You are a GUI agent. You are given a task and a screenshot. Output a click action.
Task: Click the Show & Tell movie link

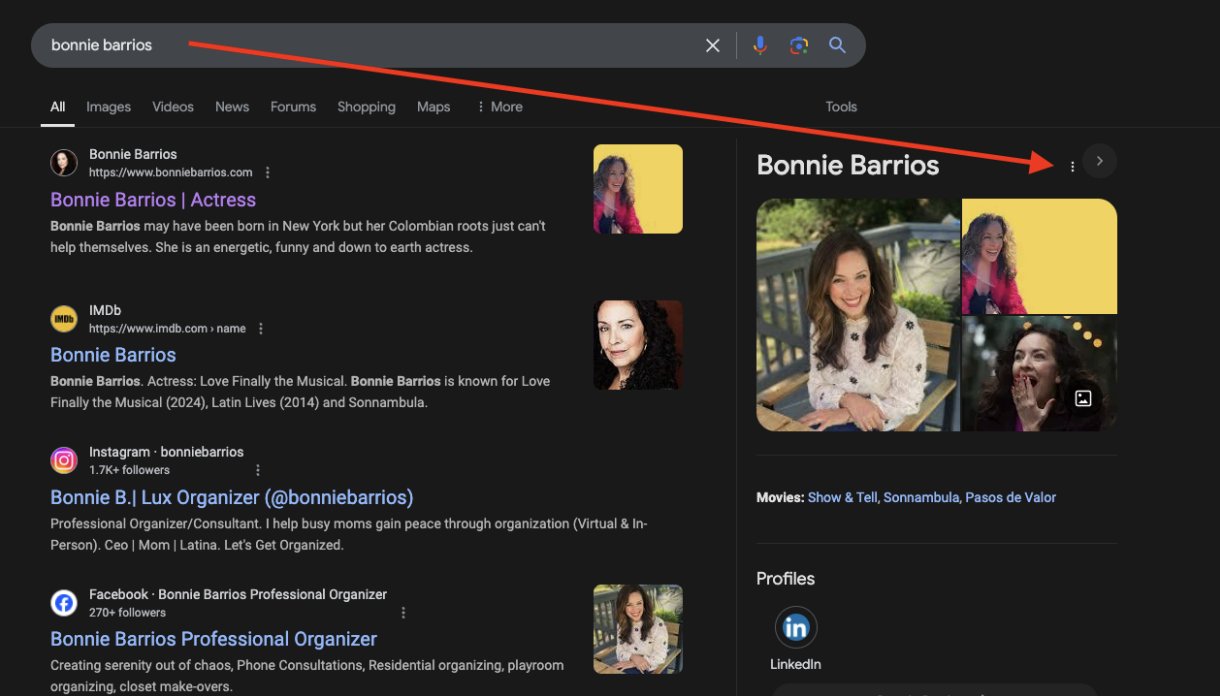tap(843, 497)
